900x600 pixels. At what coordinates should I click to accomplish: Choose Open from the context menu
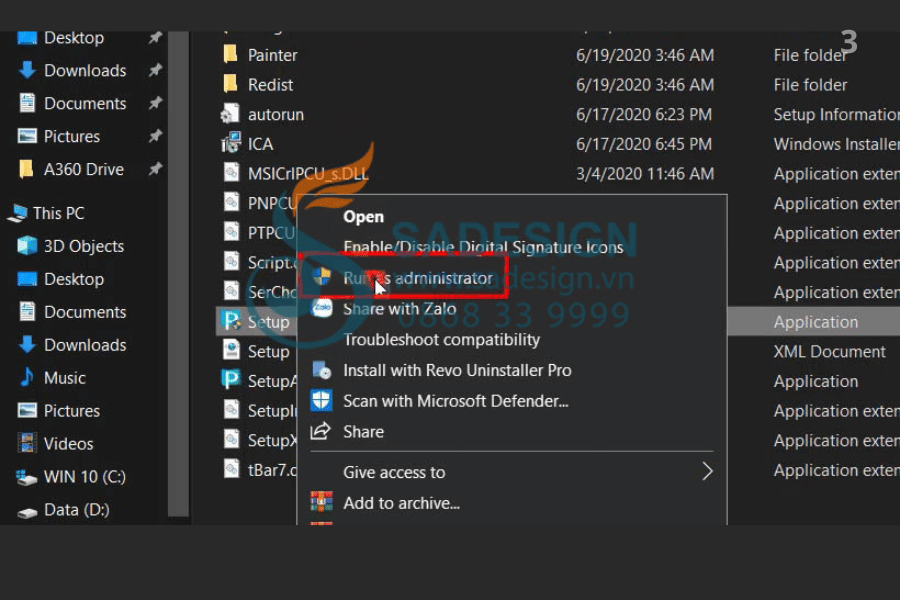(363, 216)
